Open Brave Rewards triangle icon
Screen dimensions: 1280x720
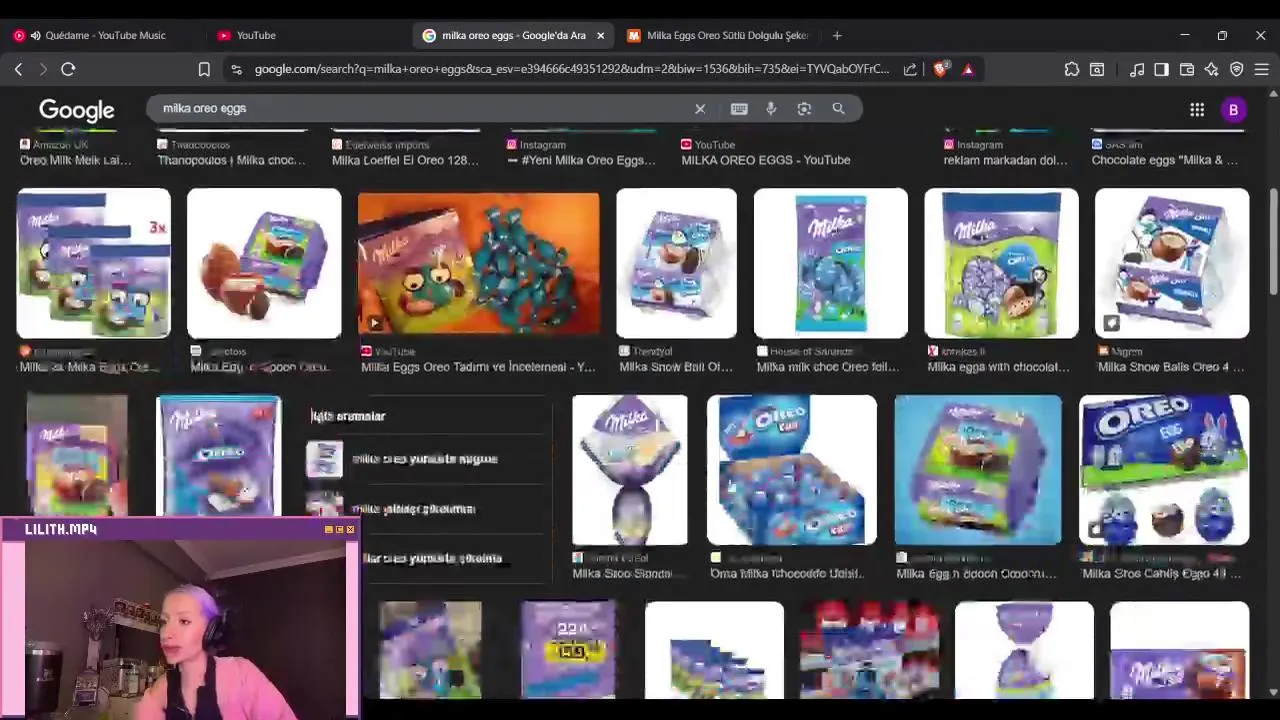968,69
